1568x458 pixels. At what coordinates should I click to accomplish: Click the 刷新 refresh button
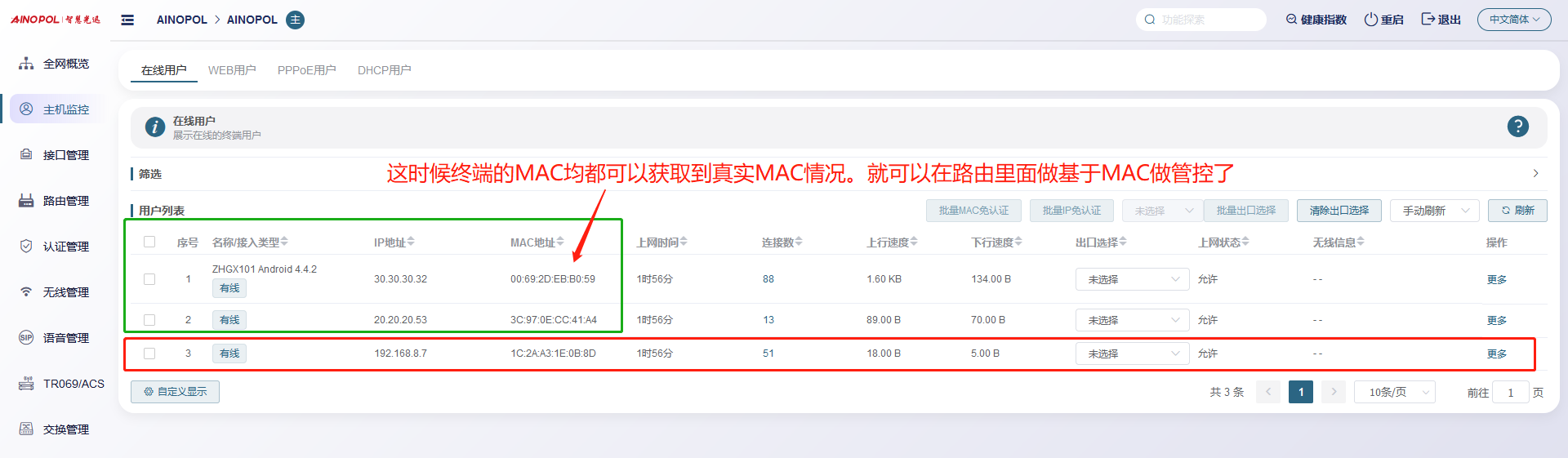1517,211
